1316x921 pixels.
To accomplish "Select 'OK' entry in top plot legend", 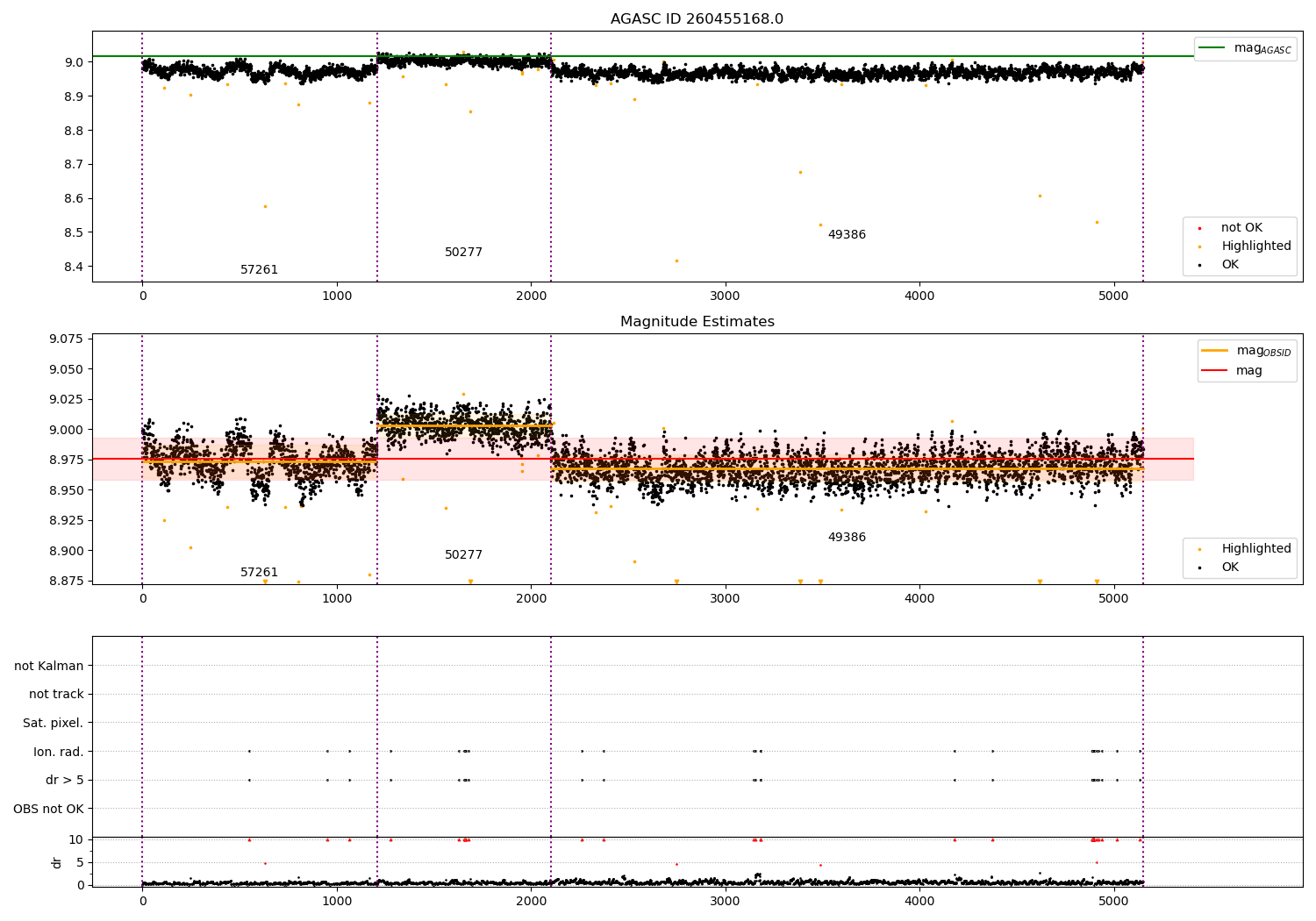I will coord(1230,265).
